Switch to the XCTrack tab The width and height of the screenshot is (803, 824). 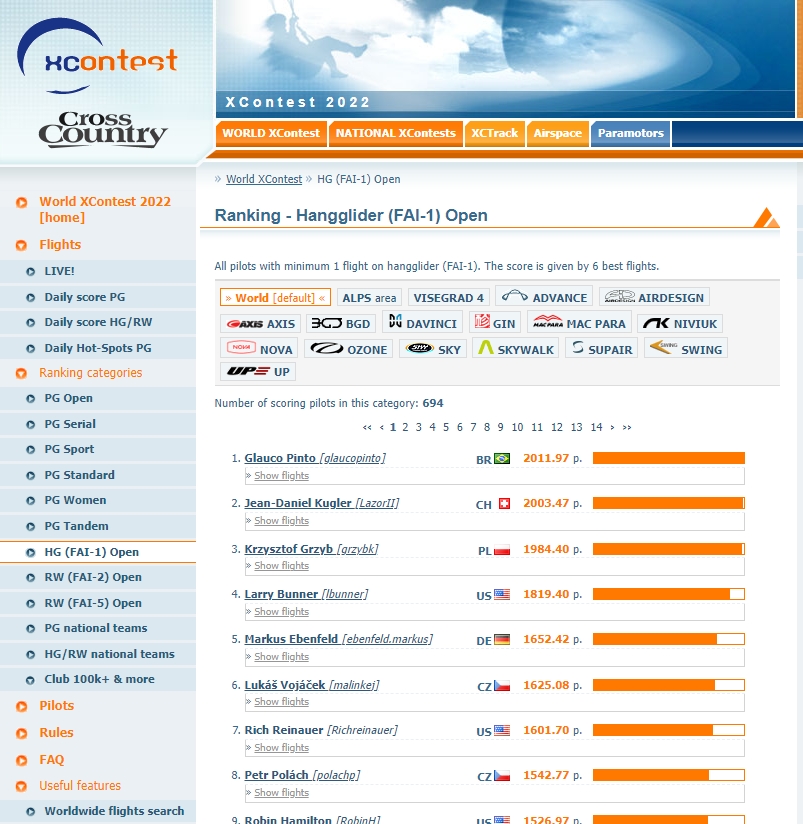(495, 133)
